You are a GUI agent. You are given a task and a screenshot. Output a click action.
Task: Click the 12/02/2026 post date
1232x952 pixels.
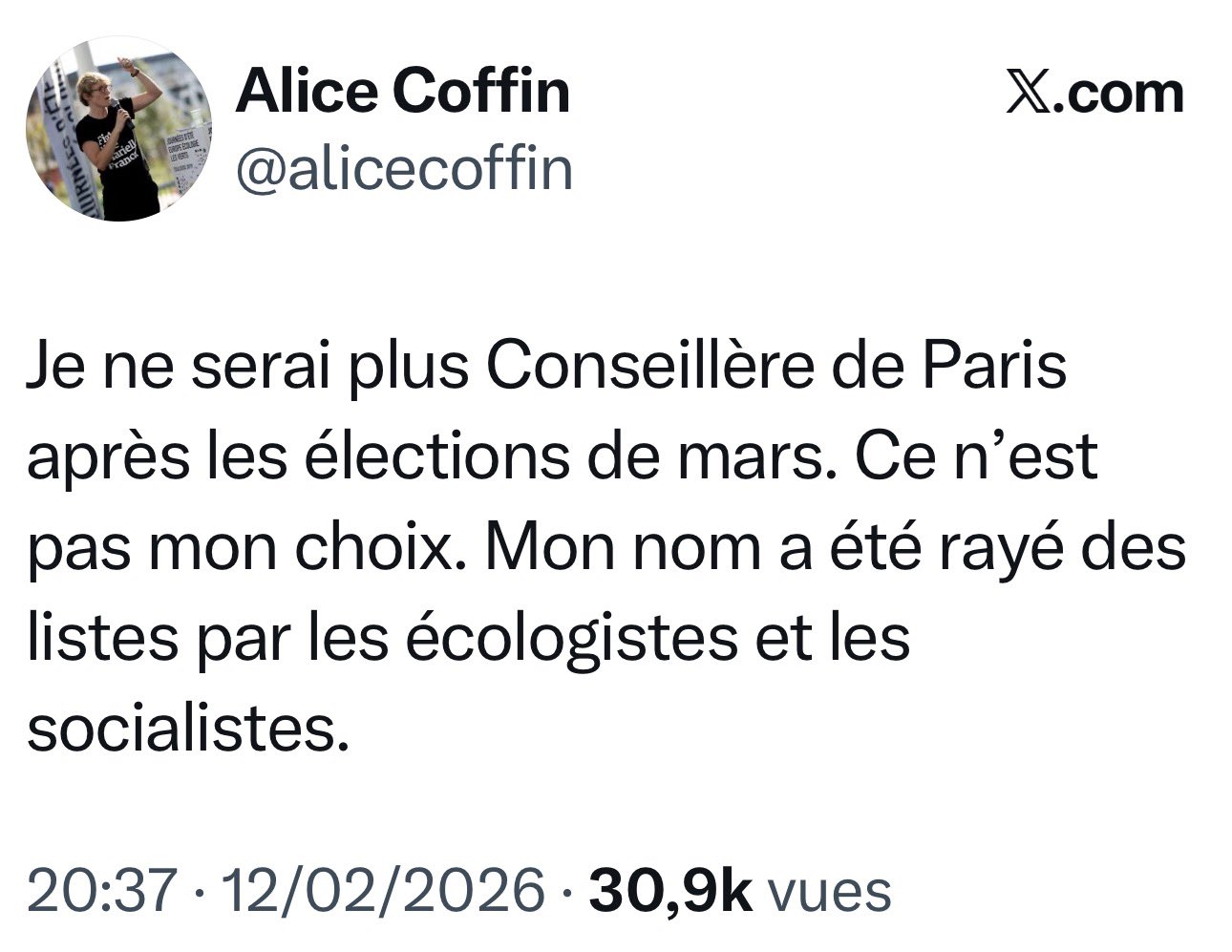(383, 889)
